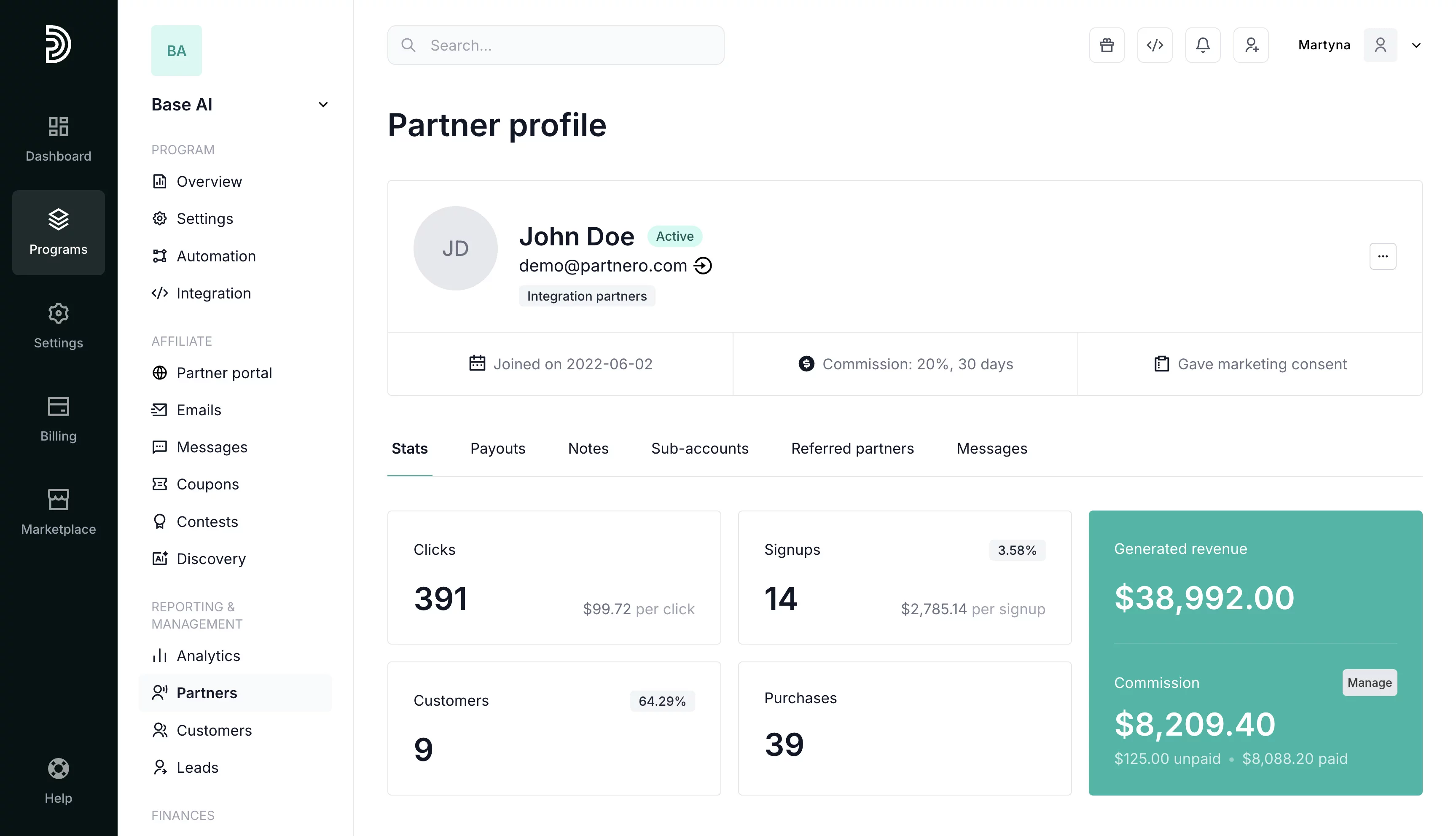1456x836 pixels.
Task: Open Billing from the left rail
Action: point(58,419)
